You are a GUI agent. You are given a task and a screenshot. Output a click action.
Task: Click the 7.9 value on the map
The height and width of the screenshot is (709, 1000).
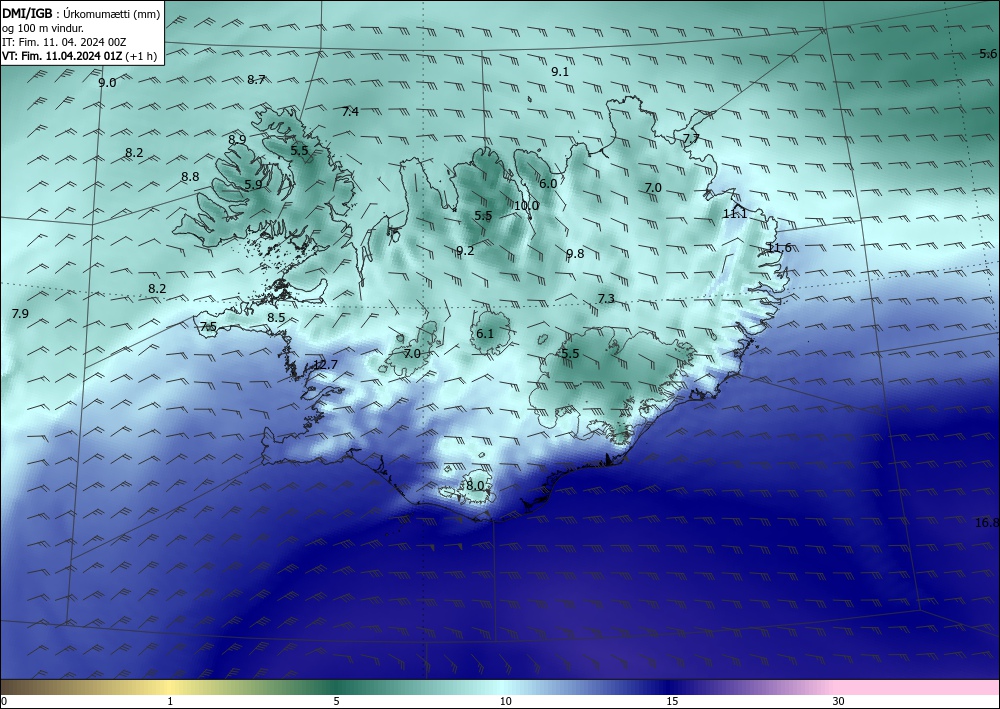click(20, 314)
